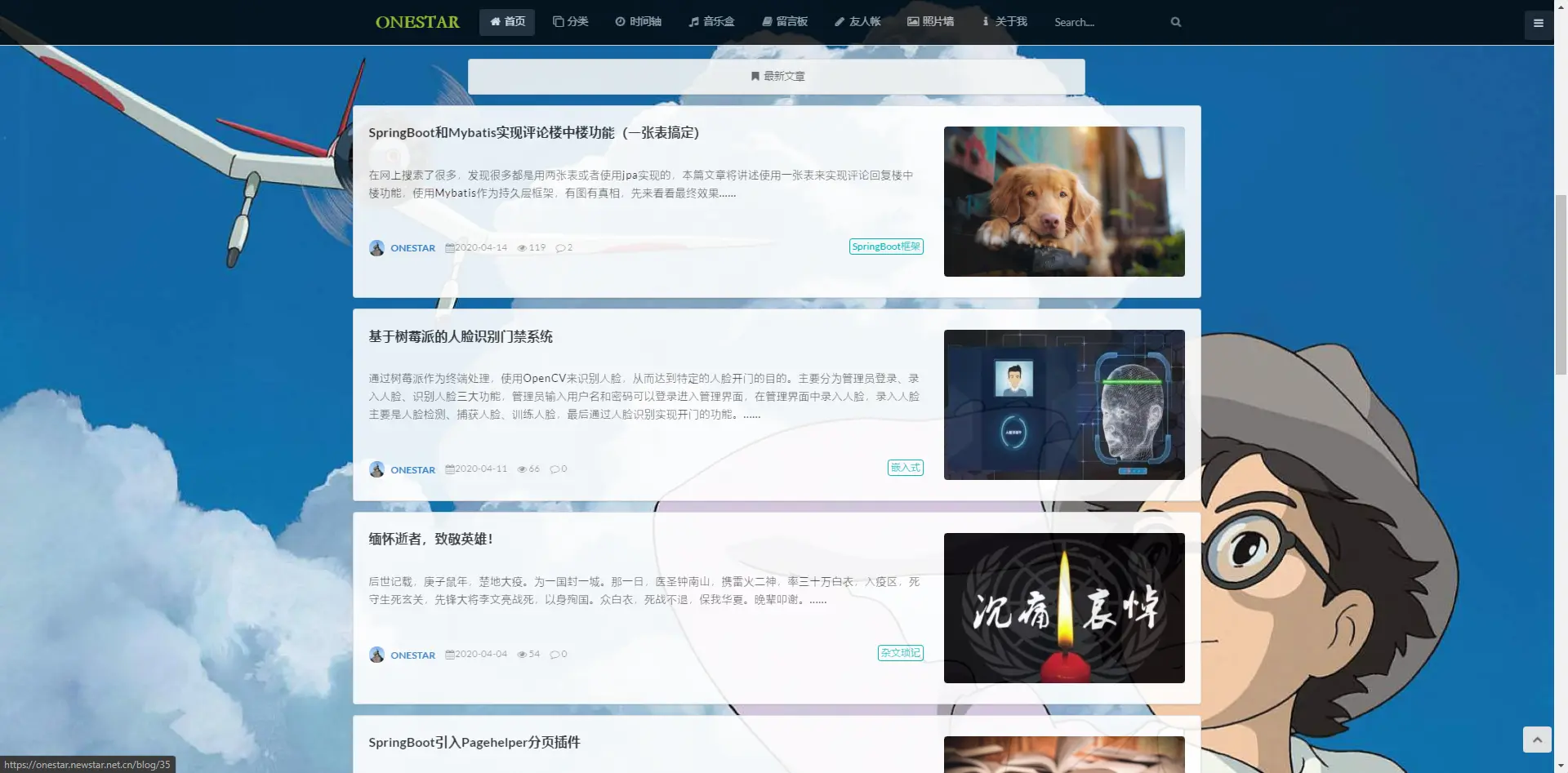This screenshot has width=1568, height=773.
Task: Click the 最新文章 latest articles header
Action: tap(777, 76)
